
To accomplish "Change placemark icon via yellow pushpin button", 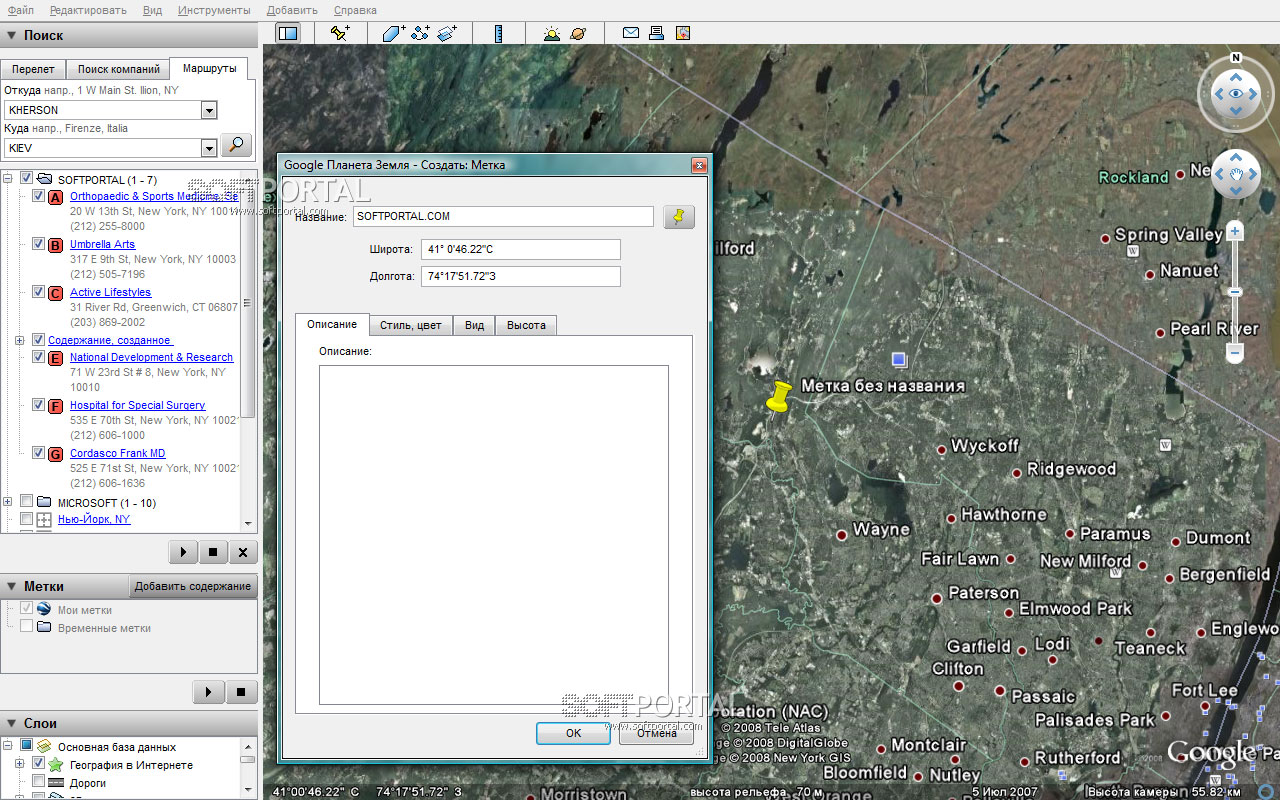I will tap(679, 217).
